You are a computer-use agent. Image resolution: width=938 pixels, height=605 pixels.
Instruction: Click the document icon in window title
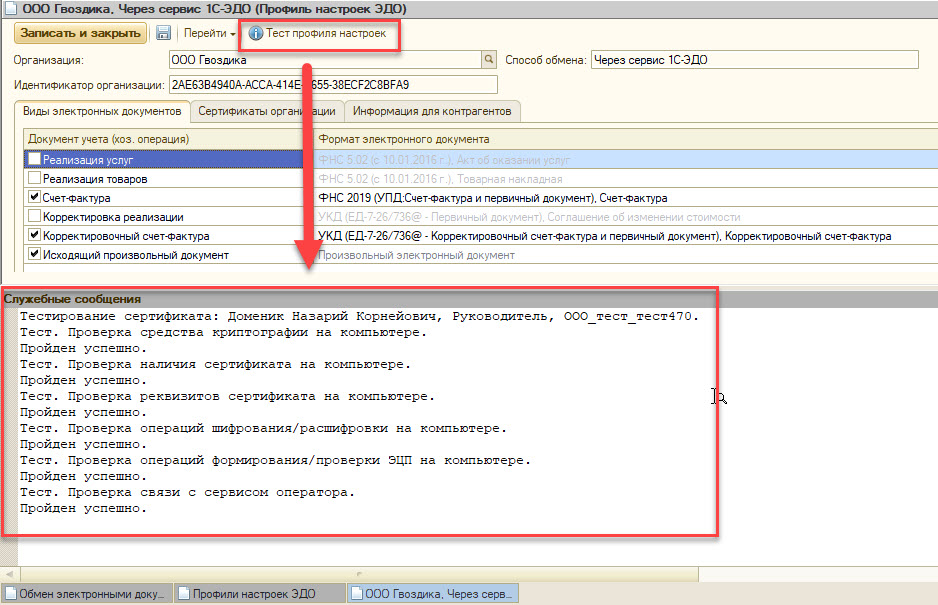(x=10, y=9)
